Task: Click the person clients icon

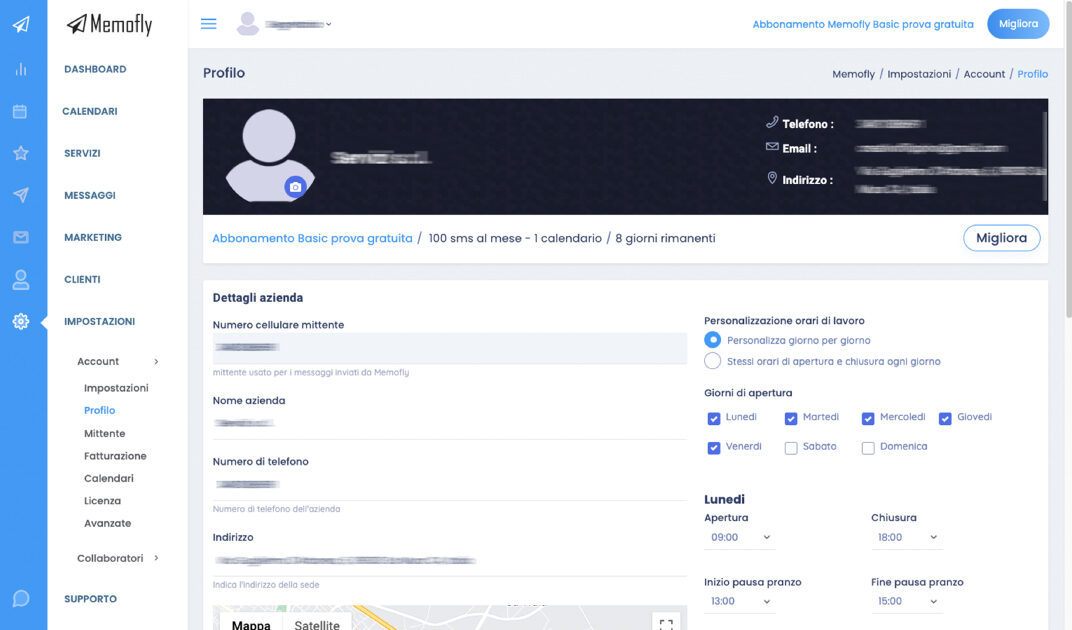Action: 20,280
